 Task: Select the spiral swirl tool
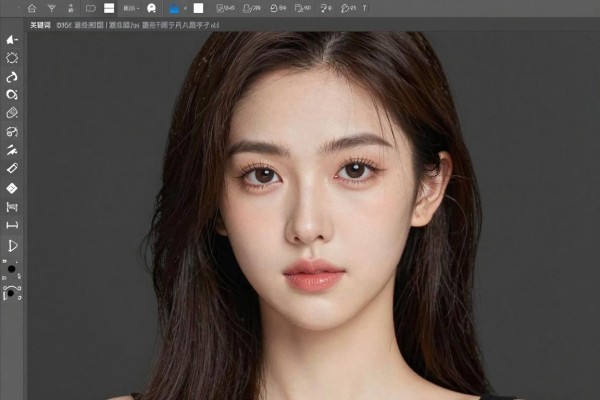[x=12, y=132]
